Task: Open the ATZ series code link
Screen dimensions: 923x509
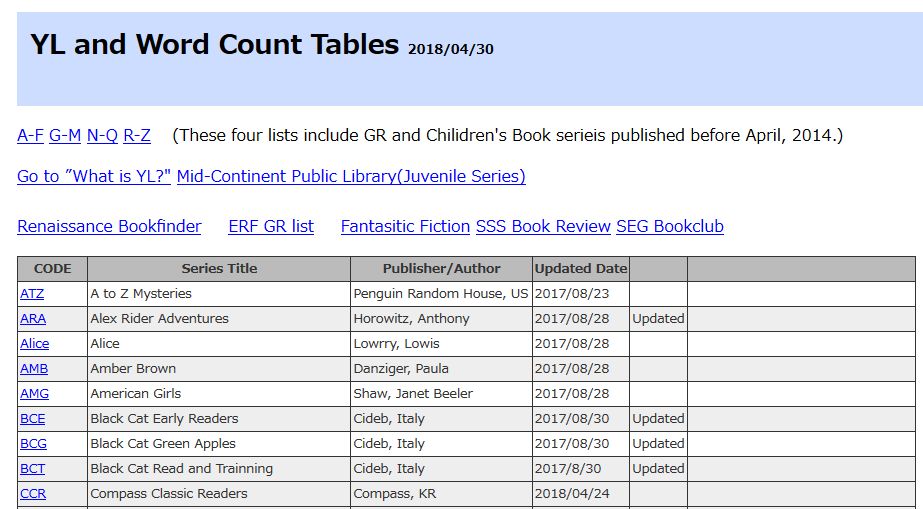Action: pyautogui.click(x=32, y=294)
